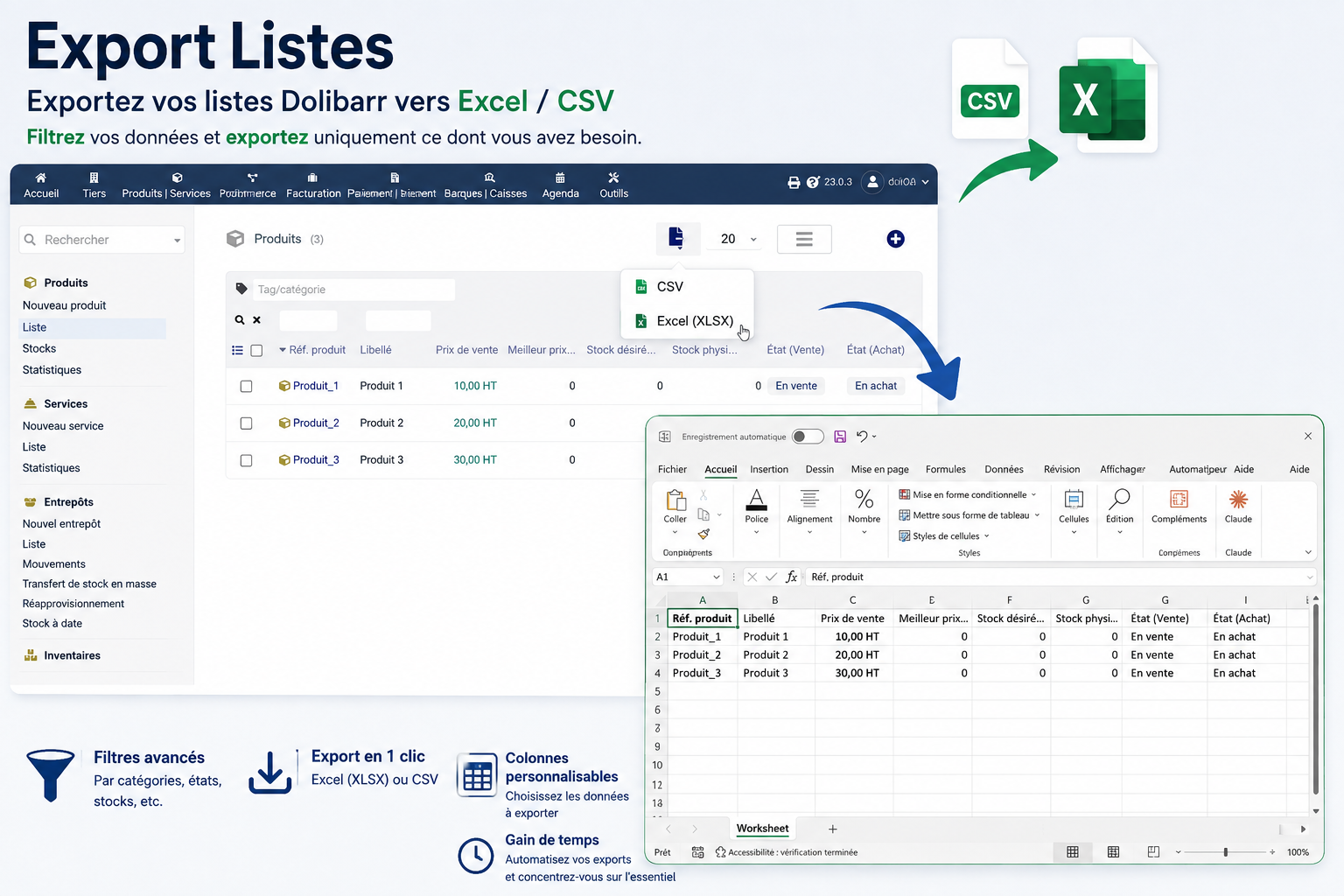Click the magnifier search icon in filter row
Viewport: 1344px width, 896px height.
pos(240,320)
